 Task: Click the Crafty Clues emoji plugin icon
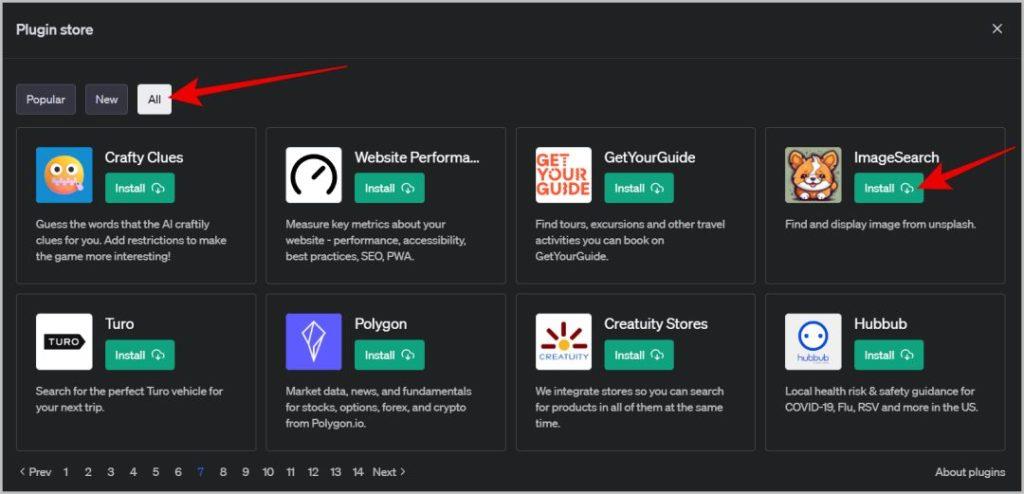pyautogui.click(x=64, y=175)
